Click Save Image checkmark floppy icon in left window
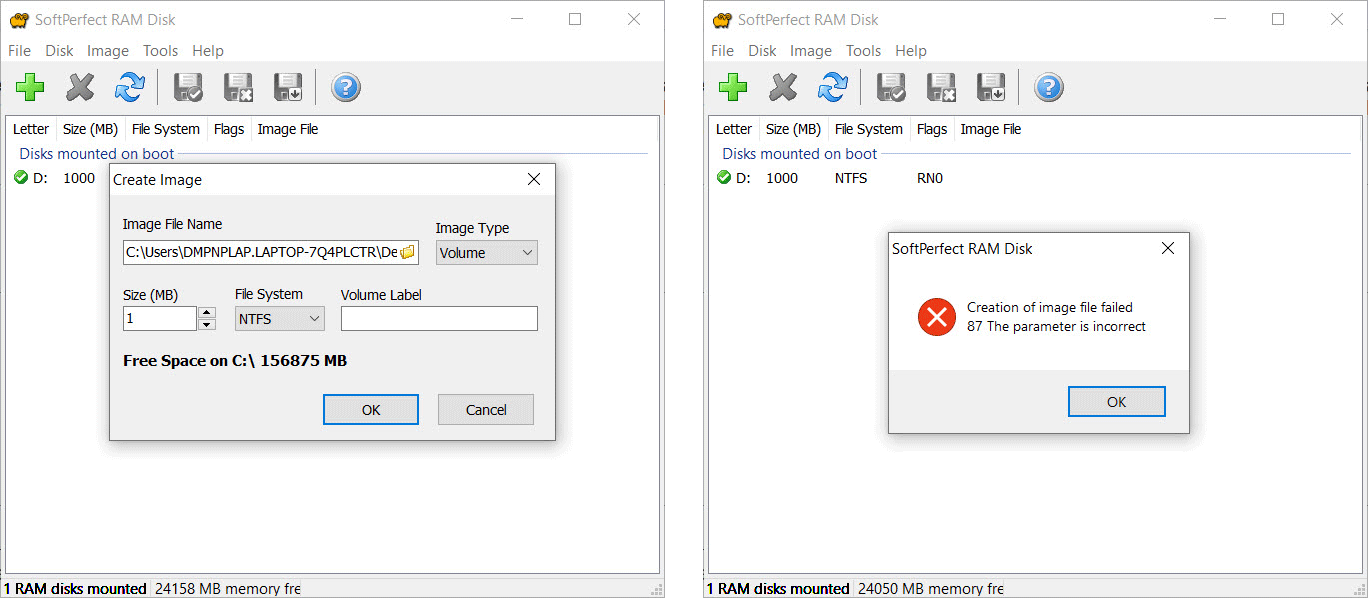 pos(189,88)
